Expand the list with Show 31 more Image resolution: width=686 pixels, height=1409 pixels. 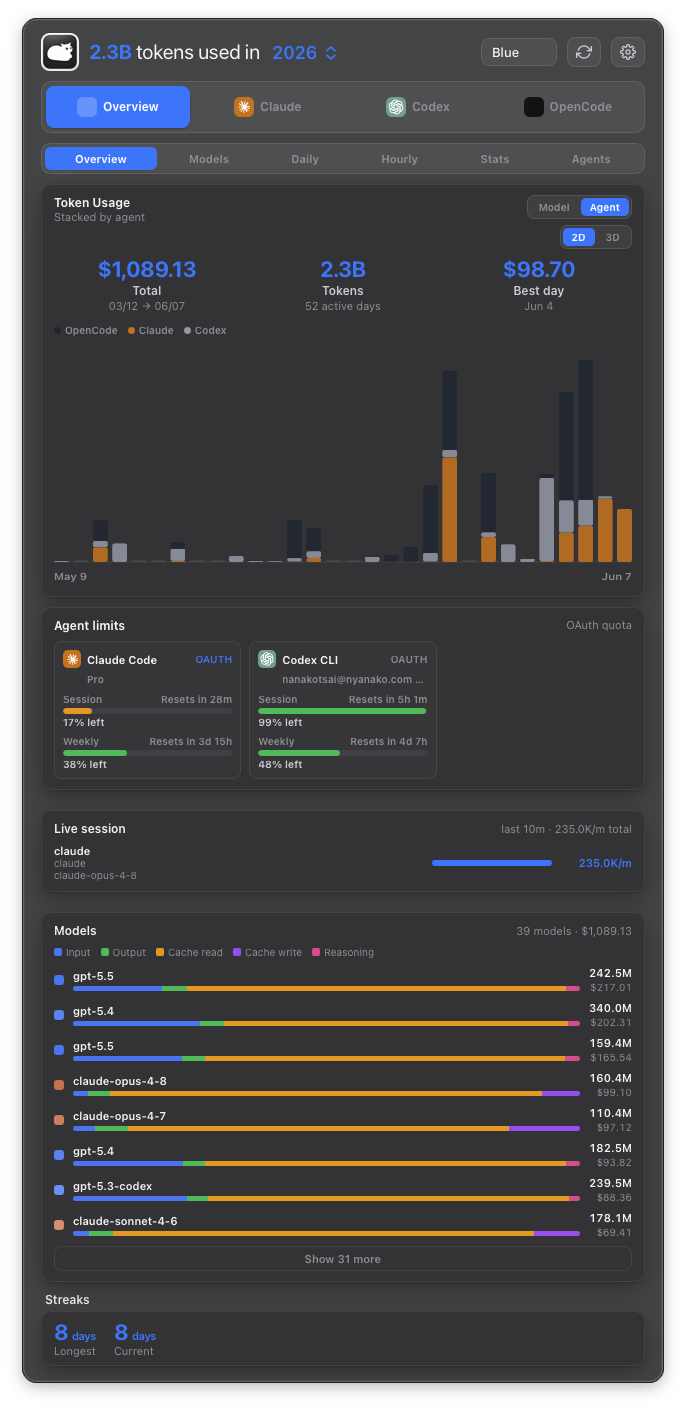(343, 1259)
